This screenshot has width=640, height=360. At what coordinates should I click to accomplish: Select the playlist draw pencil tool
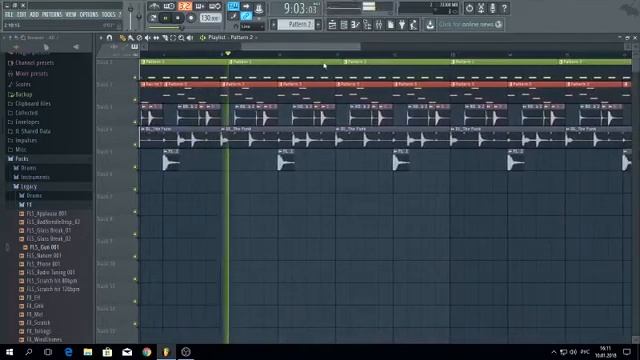click(x=122, y=38)
